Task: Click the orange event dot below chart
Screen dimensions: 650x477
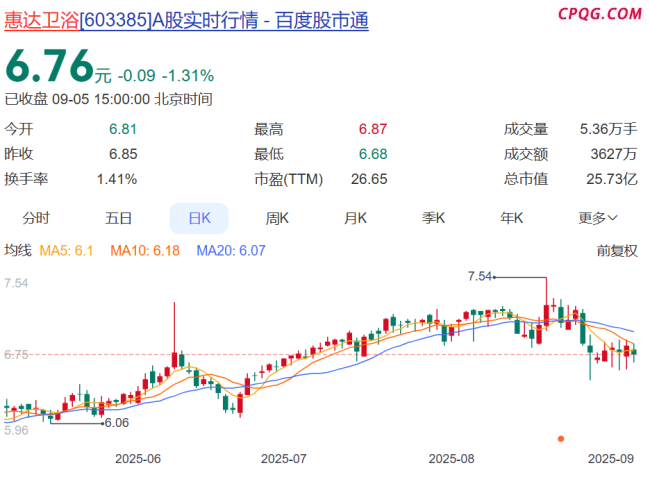Action: tap(561, 439)
